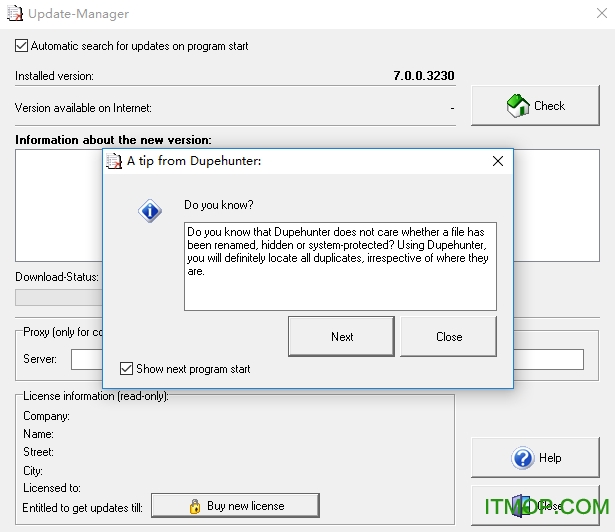Click the tip dialog's title bar icon
Viewport: 615px width, 532px height.
[x=115, y=161]
